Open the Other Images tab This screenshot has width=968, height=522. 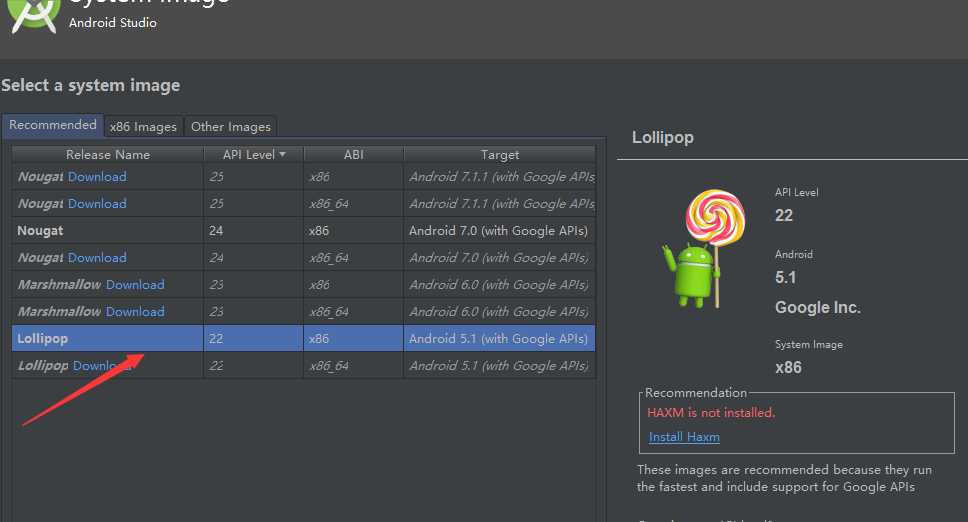tap(230, 126)
